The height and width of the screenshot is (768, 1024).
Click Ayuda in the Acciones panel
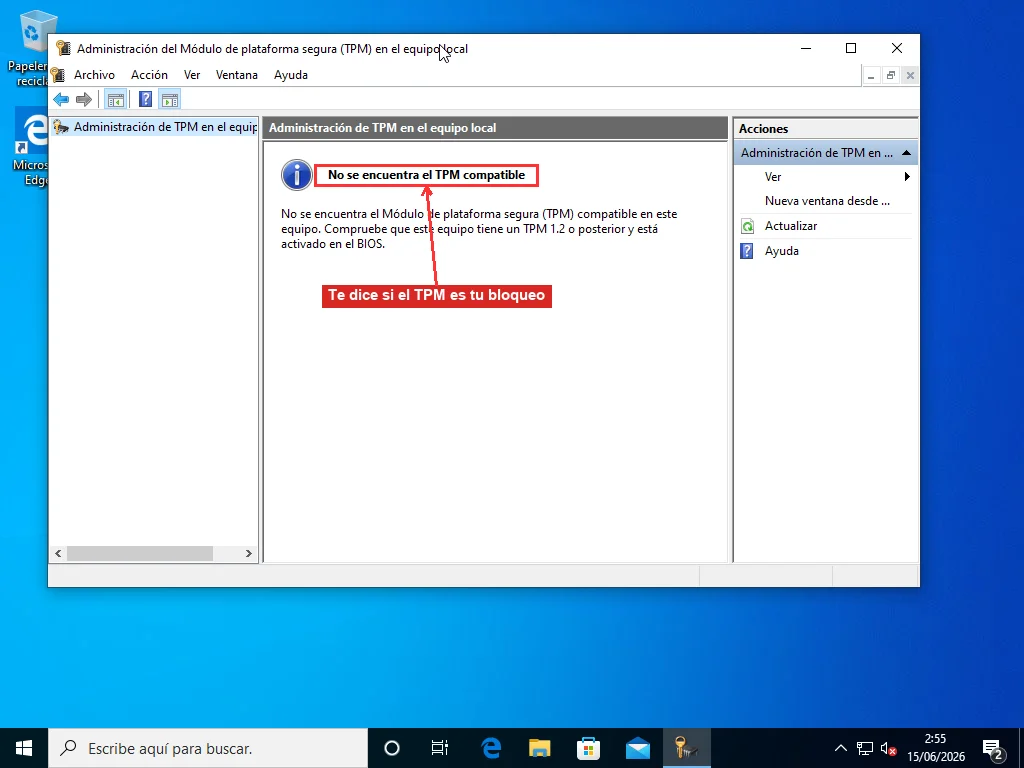click(782, 251)
